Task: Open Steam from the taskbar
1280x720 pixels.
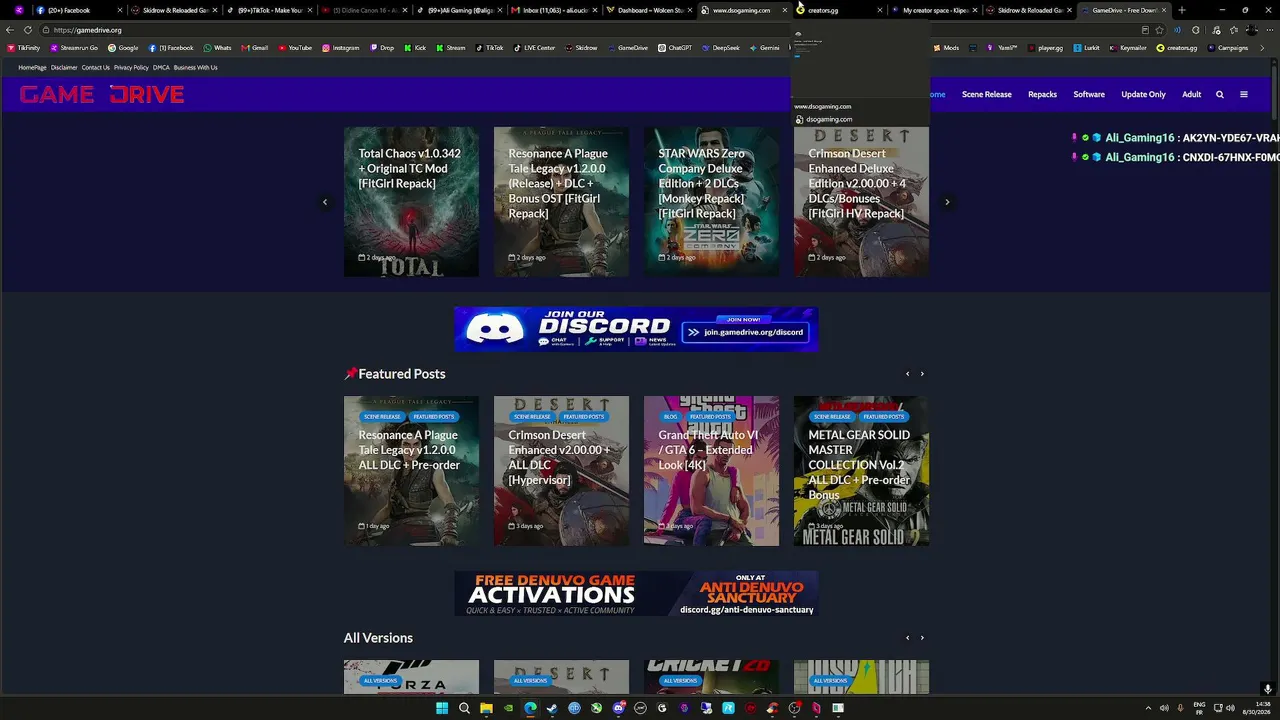Action: click(x=552, y=708)
